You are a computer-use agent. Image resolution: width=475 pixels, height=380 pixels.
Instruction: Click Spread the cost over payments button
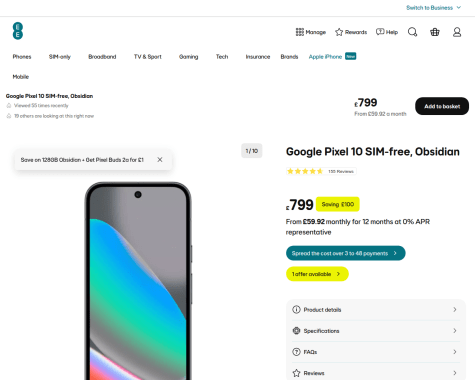pyautogui.click(x=346, y=253)
